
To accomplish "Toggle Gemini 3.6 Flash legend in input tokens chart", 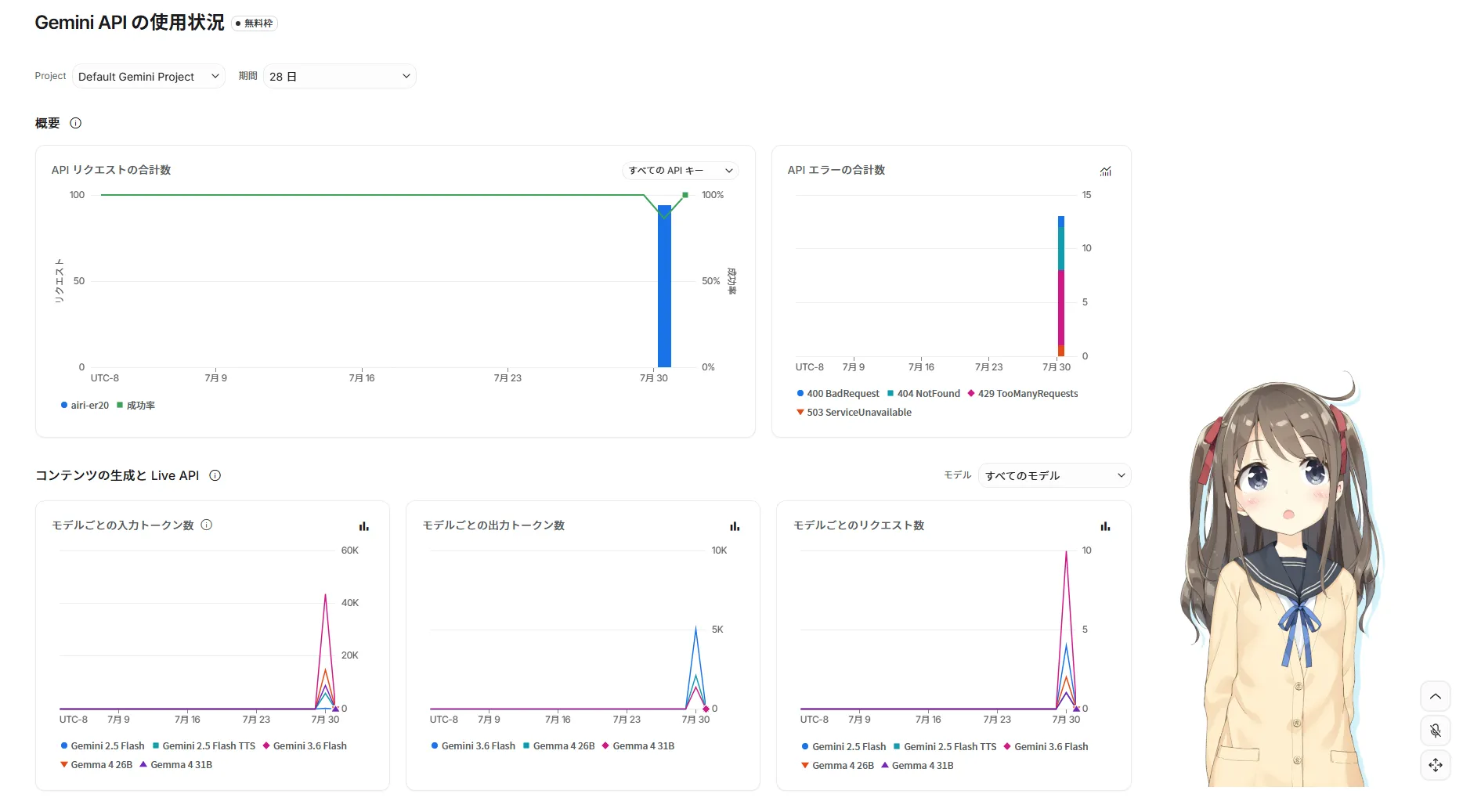I will [x=305, y=745].
